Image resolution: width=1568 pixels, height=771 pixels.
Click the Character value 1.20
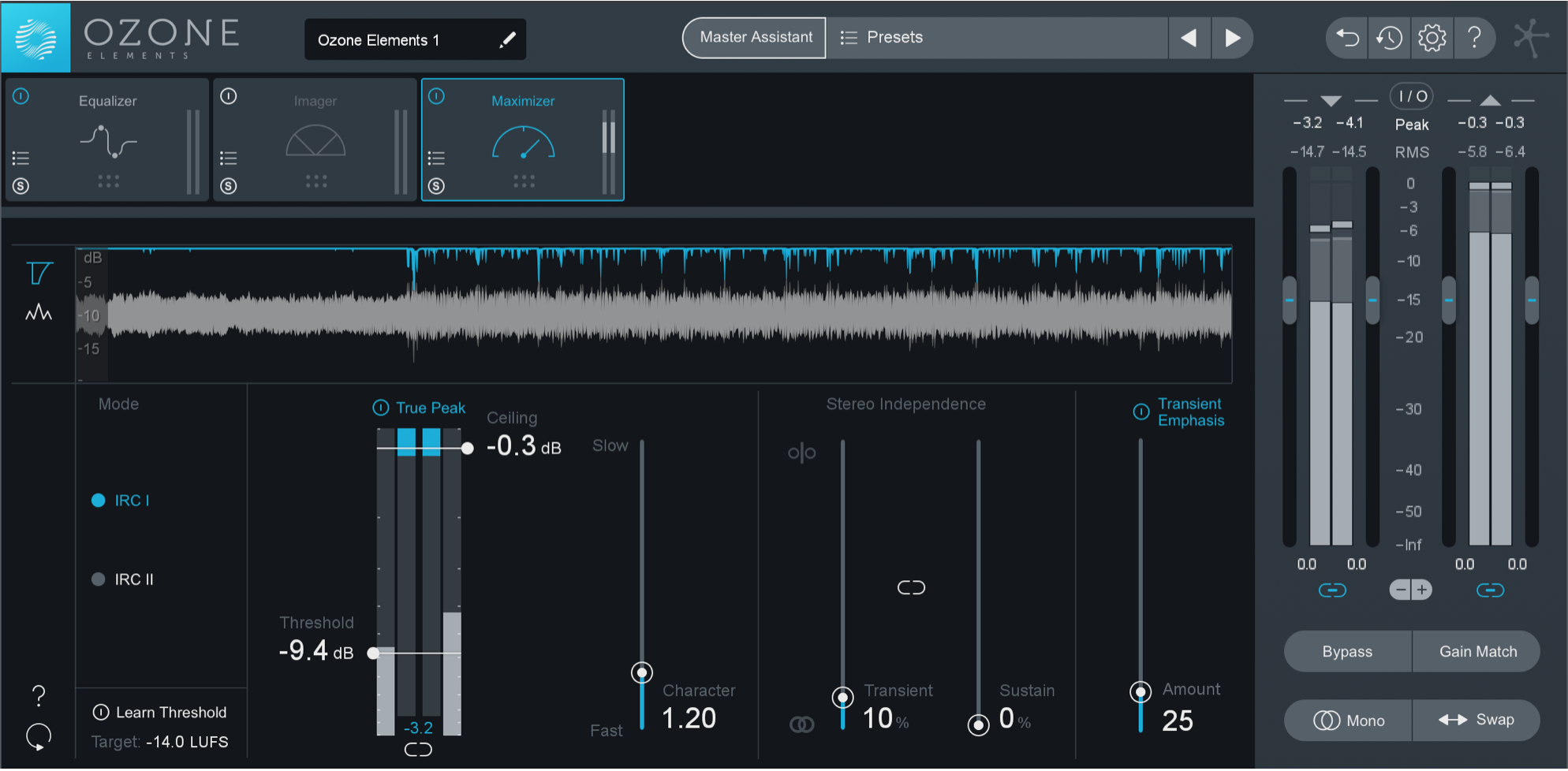tap(689, 719)
